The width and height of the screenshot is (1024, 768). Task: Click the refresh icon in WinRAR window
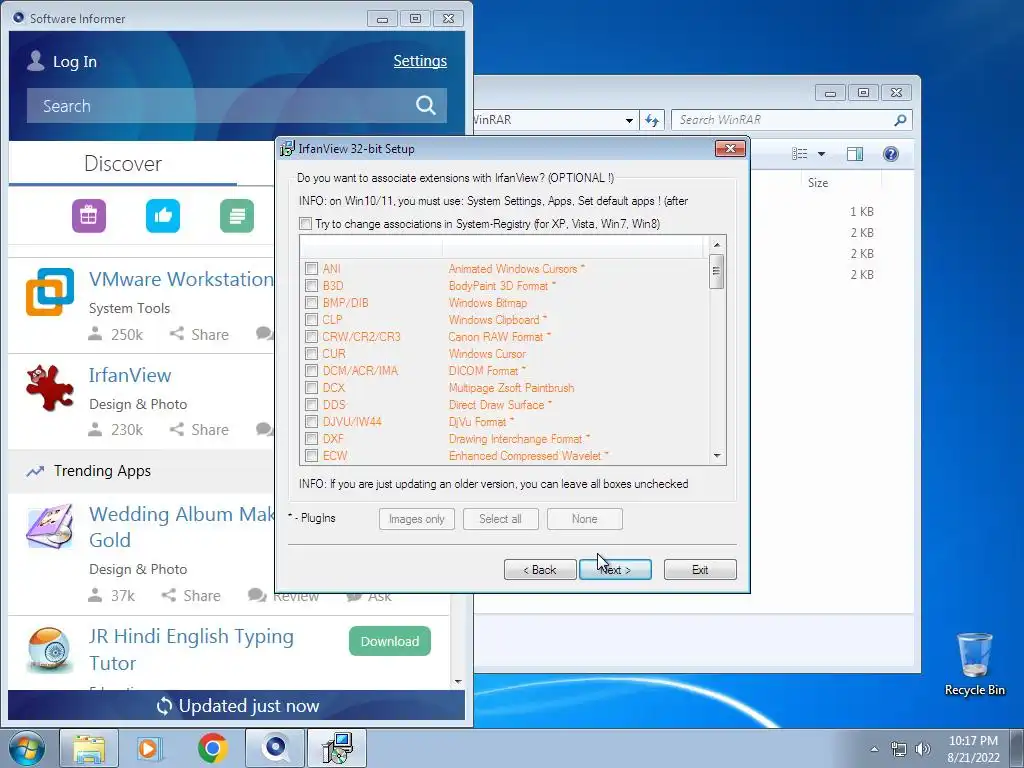652,120
